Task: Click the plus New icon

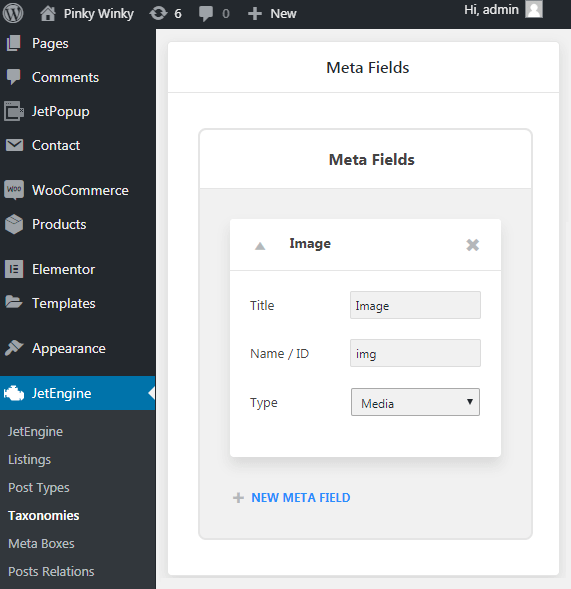Action: (x=255, y=14)
